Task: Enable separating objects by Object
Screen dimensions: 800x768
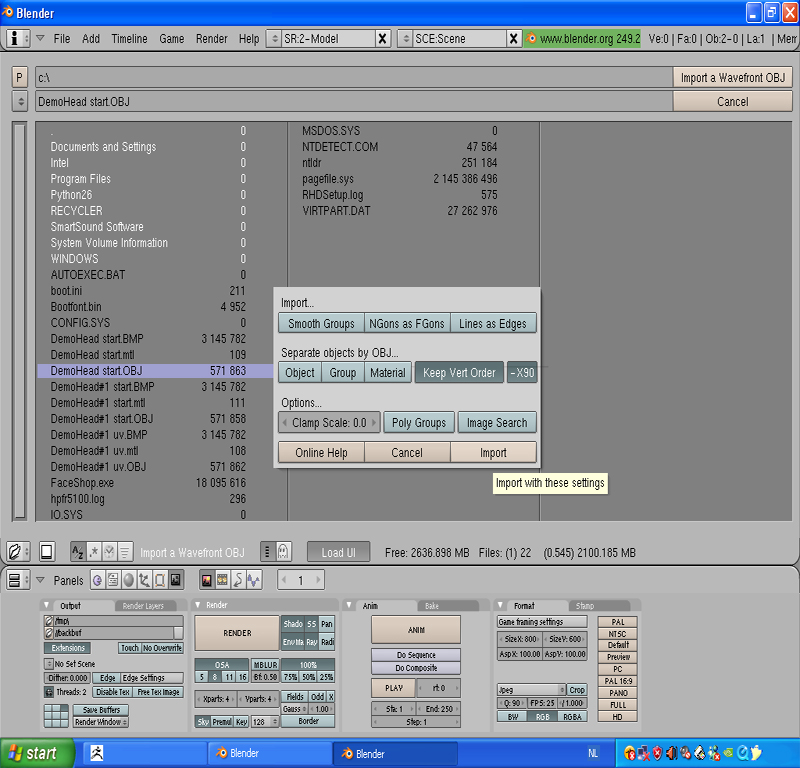Action: click(x=300, y=373)
